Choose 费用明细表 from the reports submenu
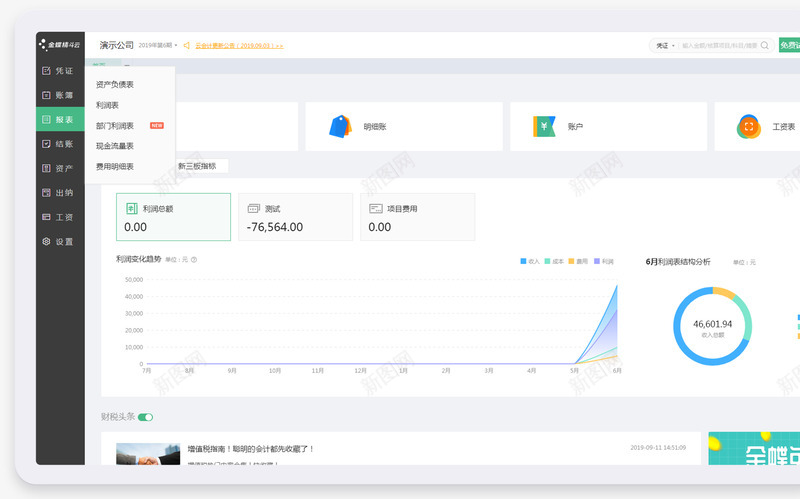 coord(115,166)
